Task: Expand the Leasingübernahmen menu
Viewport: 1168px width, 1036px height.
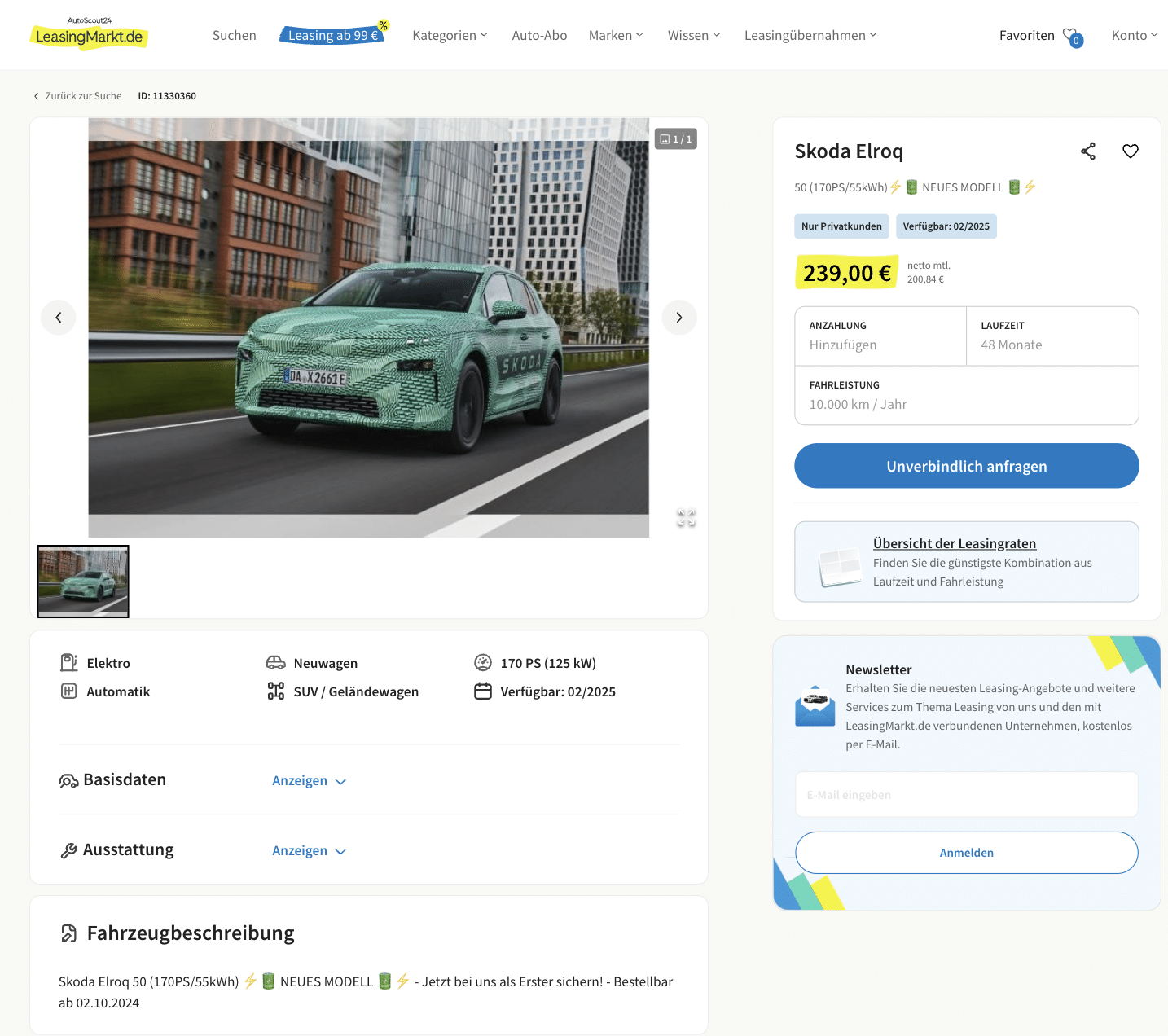Action: click(811, 36)
